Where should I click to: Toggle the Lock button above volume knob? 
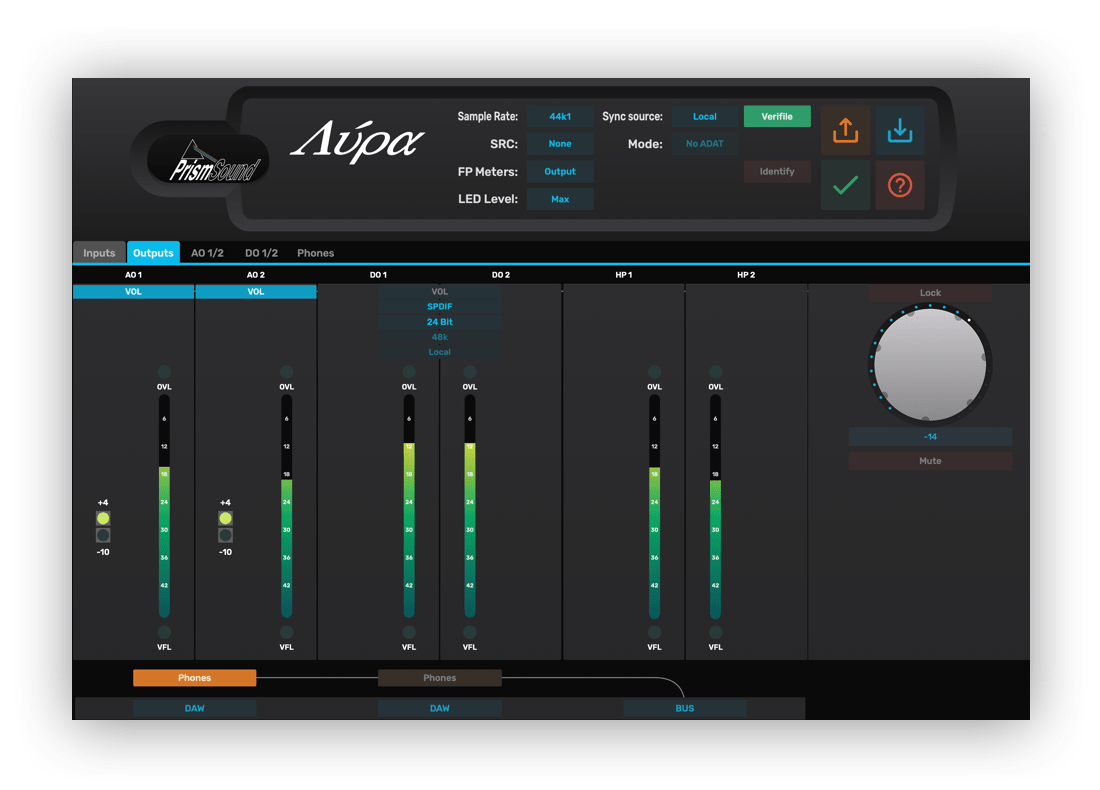point(930,293)
